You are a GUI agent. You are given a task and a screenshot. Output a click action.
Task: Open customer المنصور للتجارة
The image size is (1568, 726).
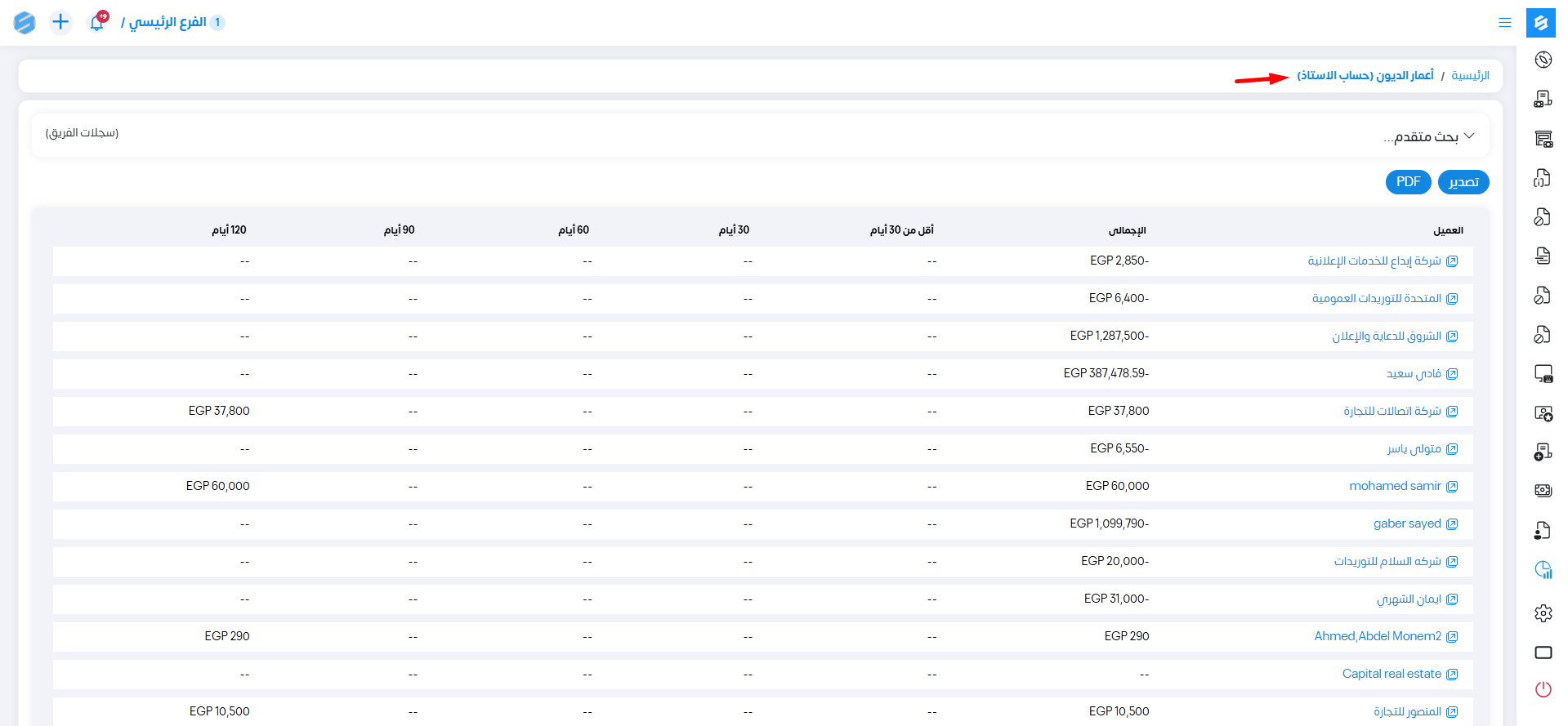1407,712
